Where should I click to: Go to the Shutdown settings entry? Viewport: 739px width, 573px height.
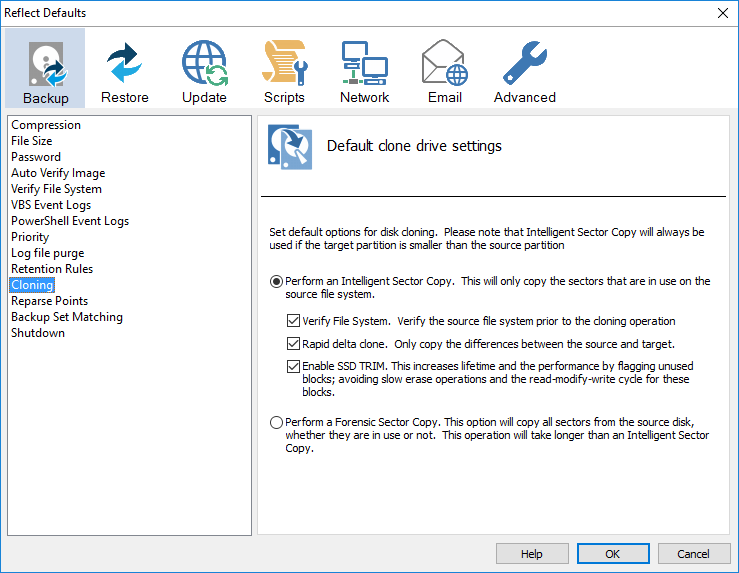38,333
